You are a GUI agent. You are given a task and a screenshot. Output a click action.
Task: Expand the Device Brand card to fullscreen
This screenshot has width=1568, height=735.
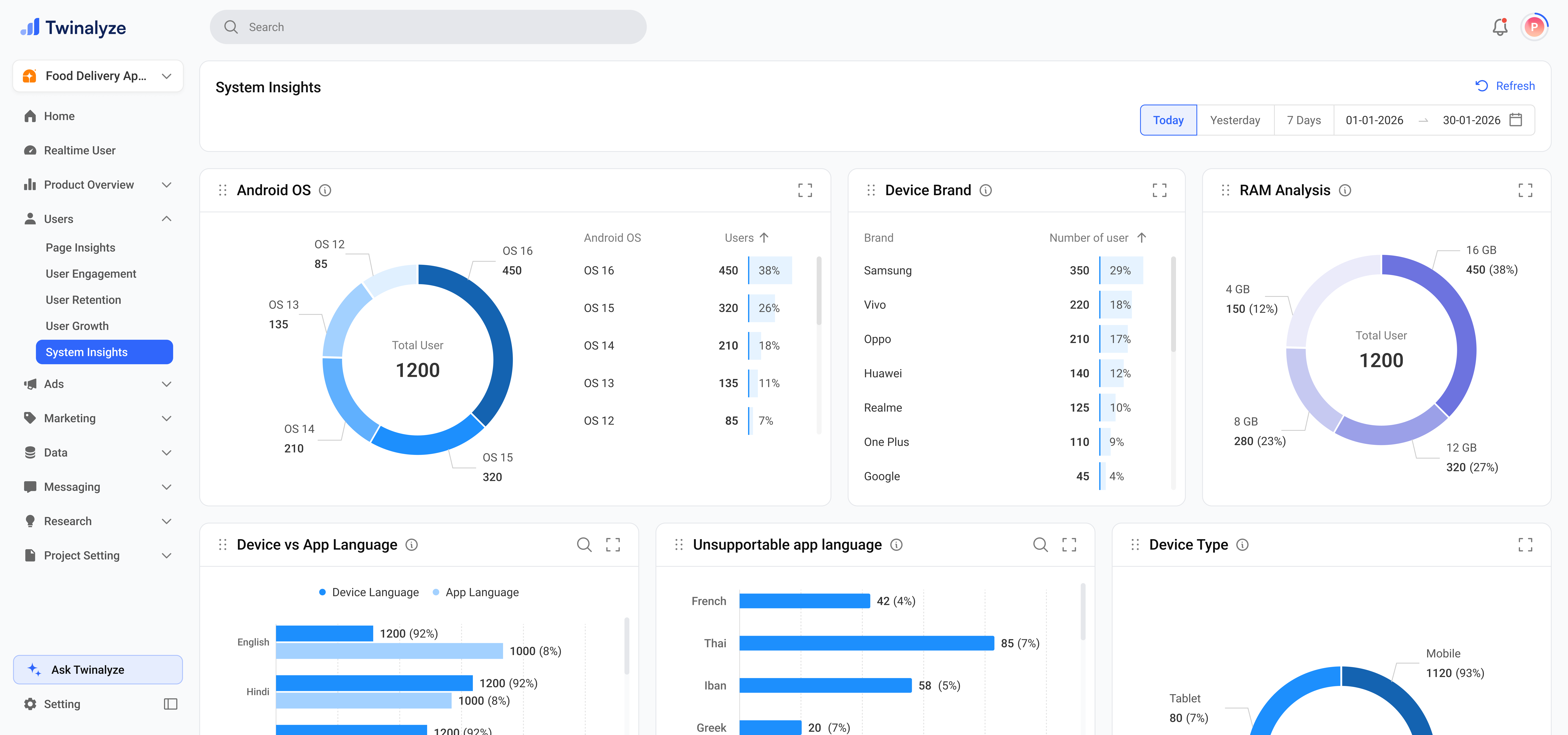point(1160,190)
